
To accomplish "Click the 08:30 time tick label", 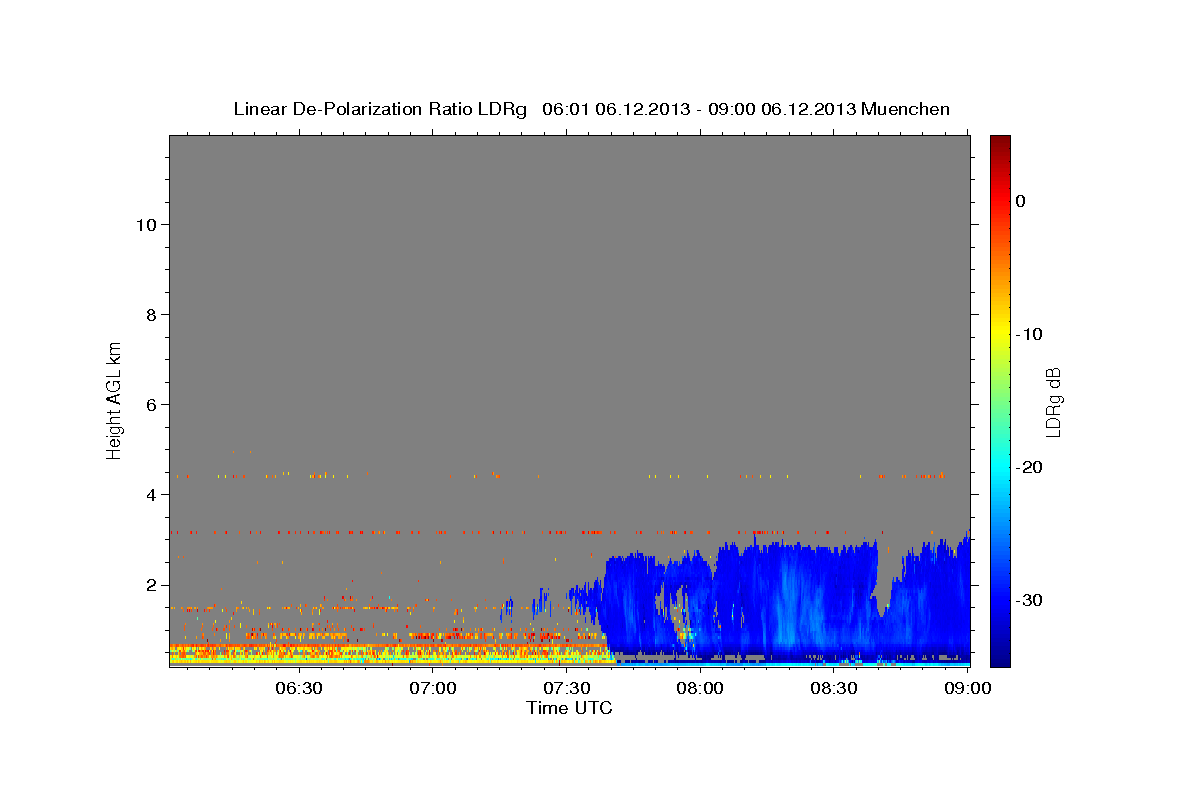I will tap(834, 688).
